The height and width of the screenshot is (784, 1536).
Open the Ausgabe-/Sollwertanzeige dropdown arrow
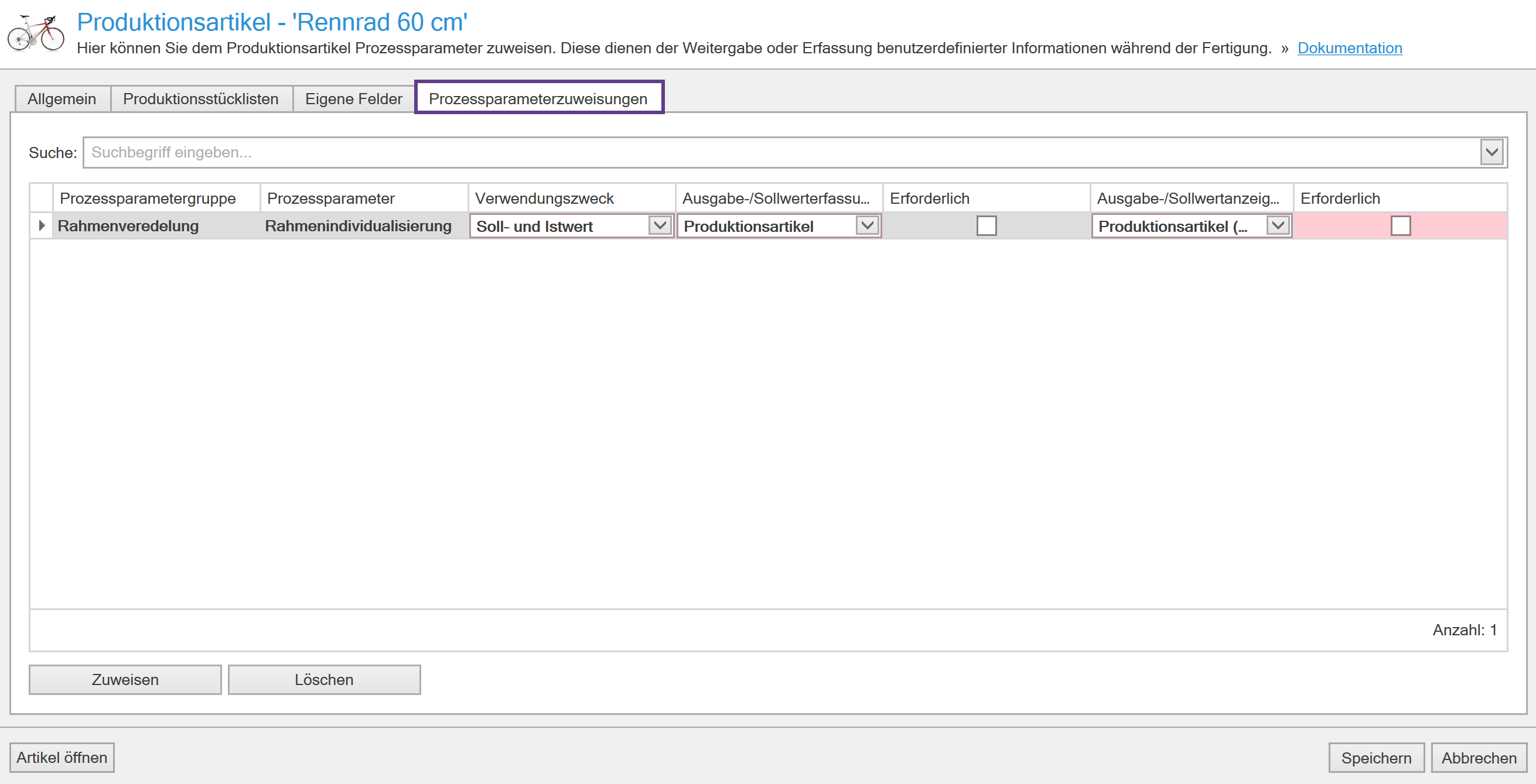pos(1277,226)
